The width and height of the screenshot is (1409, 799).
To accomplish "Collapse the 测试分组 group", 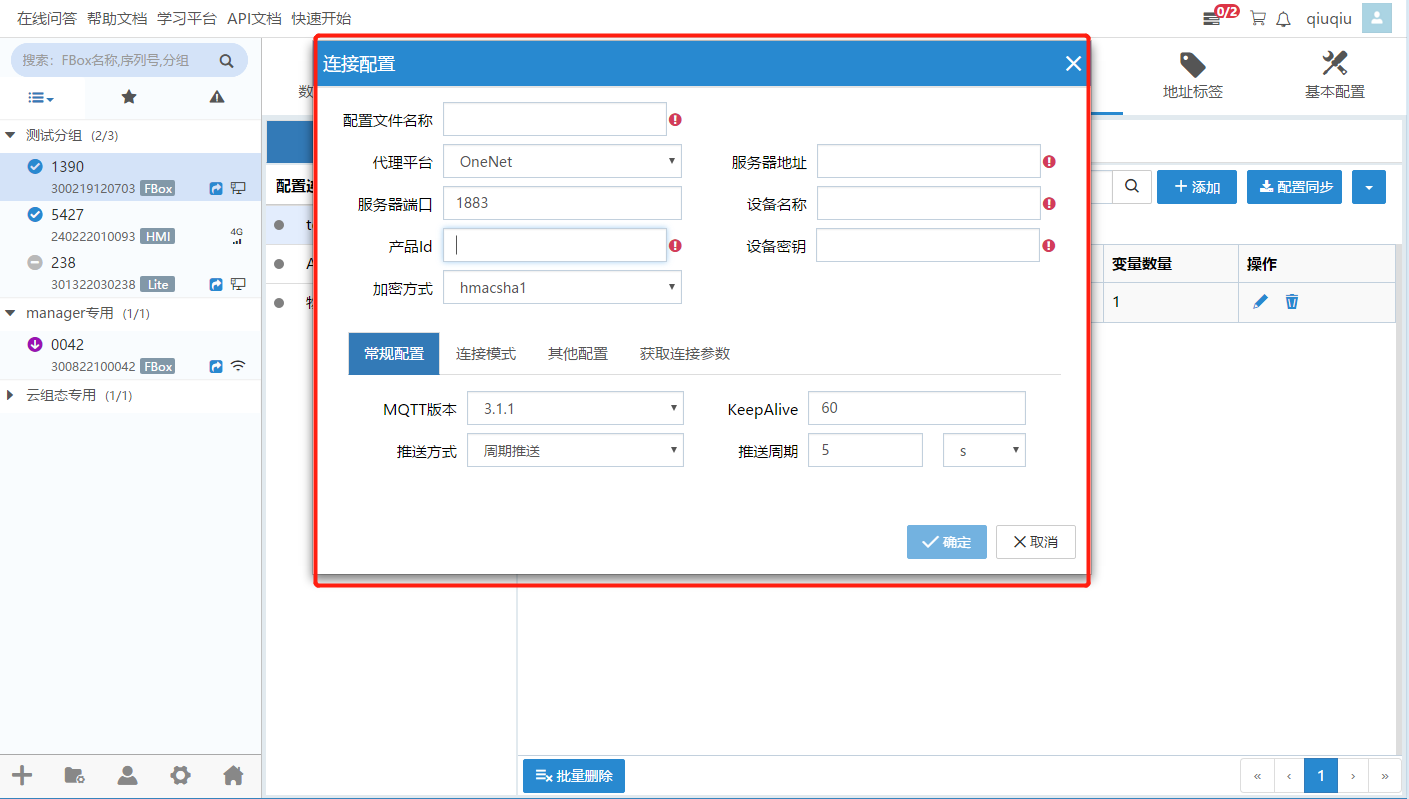I will (x=11, y=135).
